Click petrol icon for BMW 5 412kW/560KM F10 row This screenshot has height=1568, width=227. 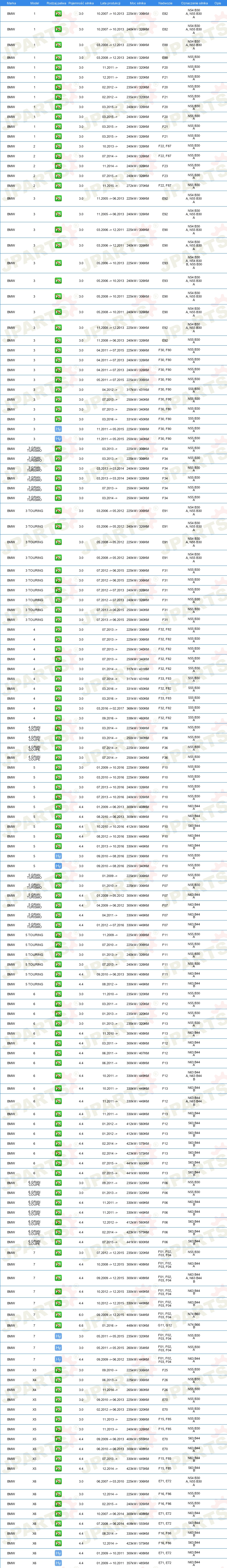click(58, 827)
